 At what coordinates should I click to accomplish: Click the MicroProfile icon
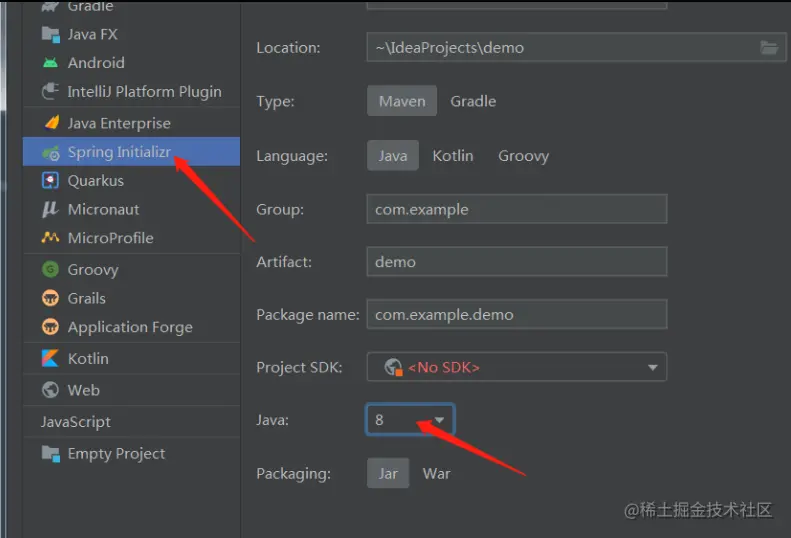50,237
